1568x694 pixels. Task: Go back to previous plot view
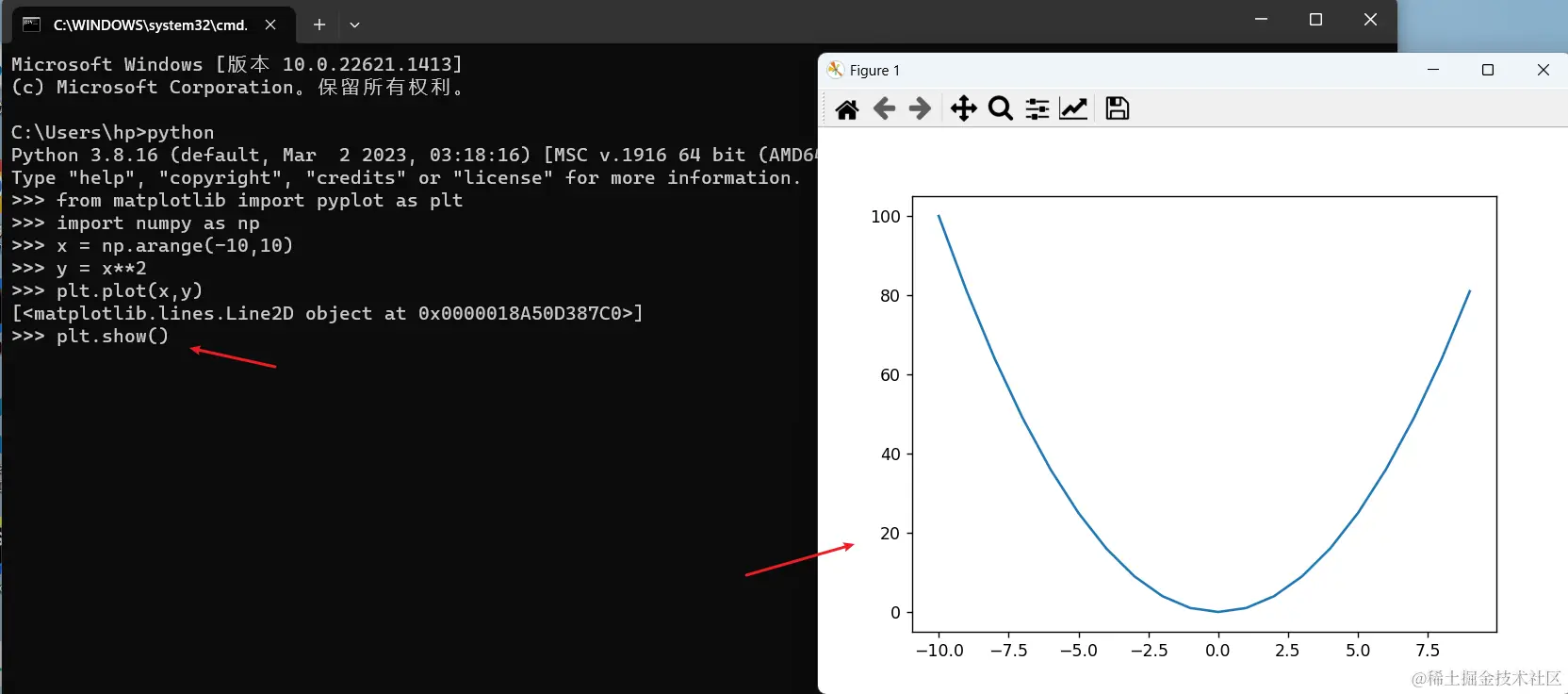[884, 109]
